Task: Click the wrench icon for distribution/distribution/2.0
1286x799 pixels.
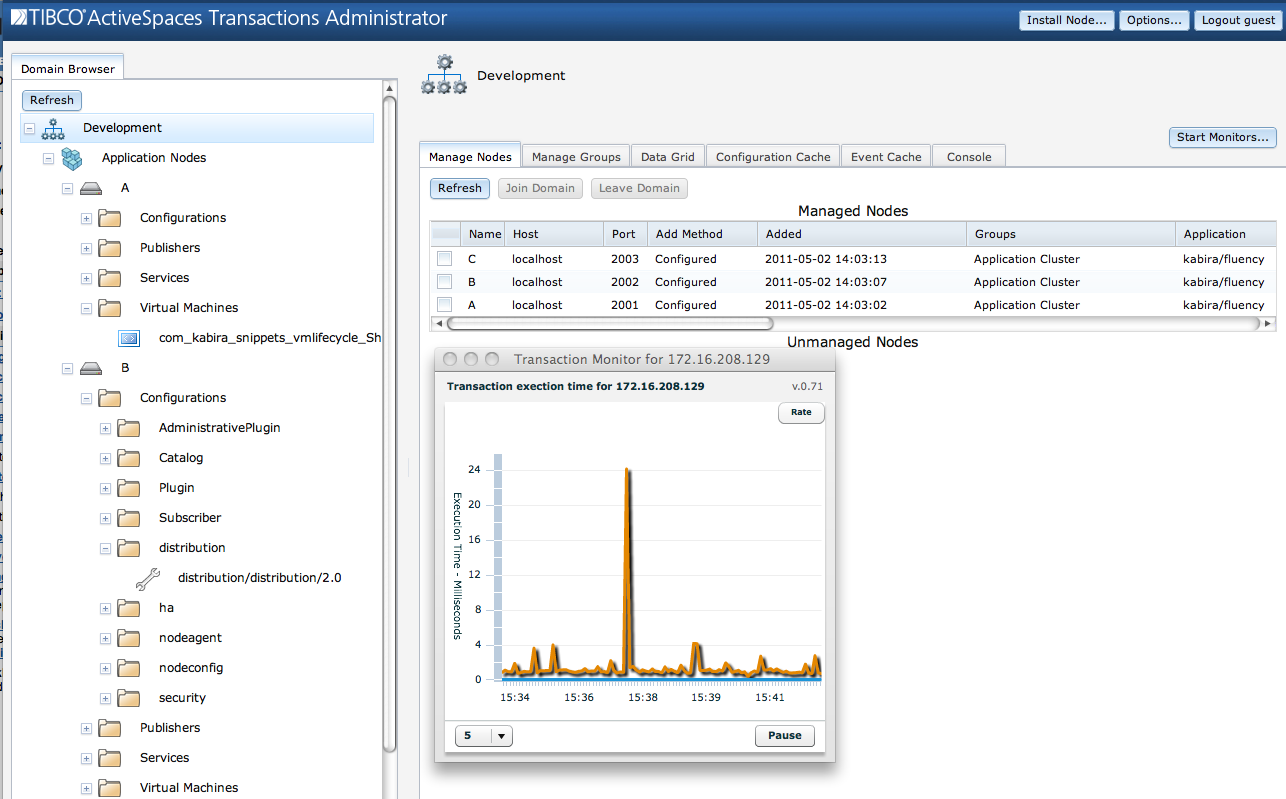Action: click(x=148, y=579)
